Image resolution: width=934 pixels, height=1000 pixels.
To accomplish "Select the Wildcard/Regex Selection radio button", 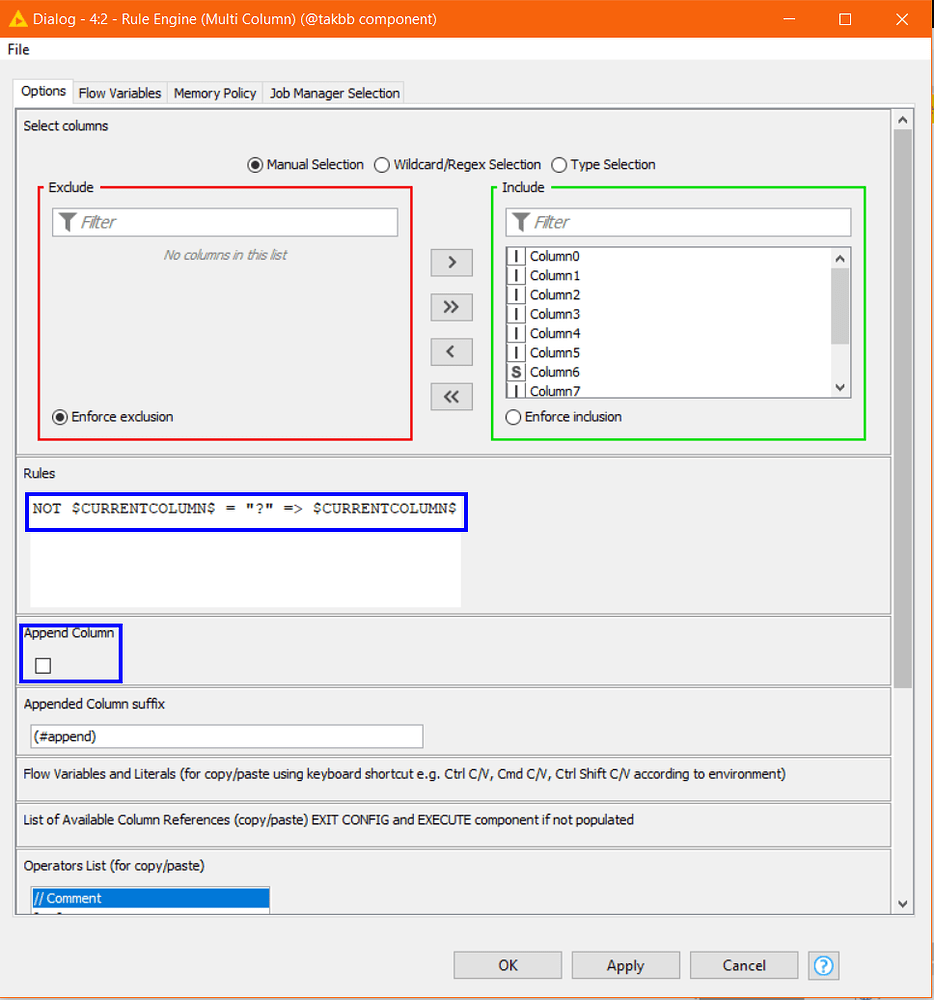I will 381,165.
